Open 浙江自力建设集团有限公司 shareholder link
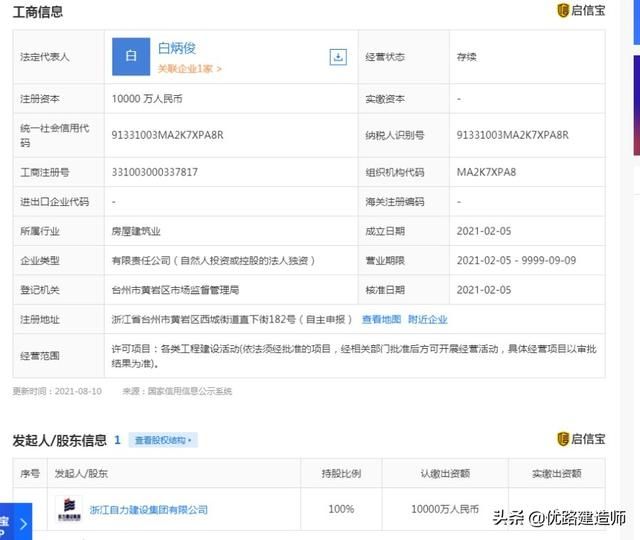The width and height of the screenshot is (640, 540). (x=149, y=509)
